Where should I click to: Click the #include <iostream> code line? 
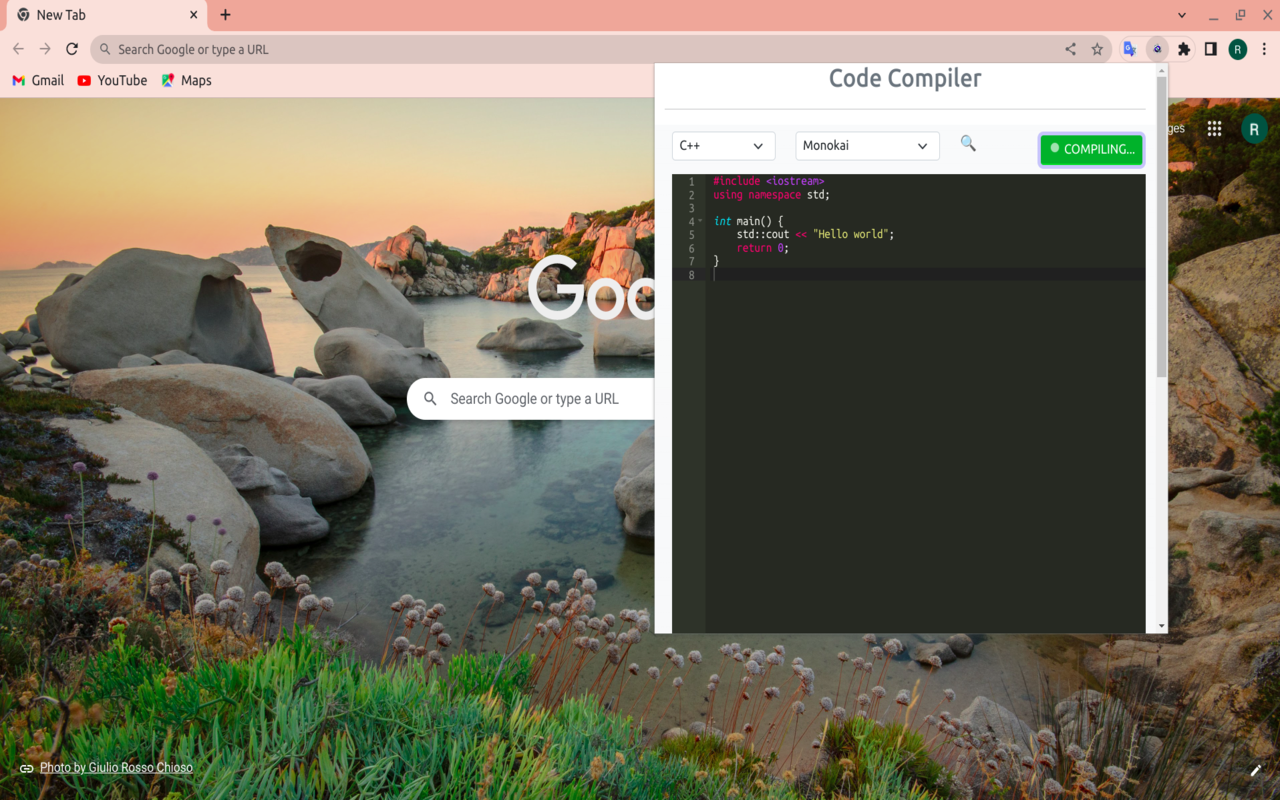[768, 181]
